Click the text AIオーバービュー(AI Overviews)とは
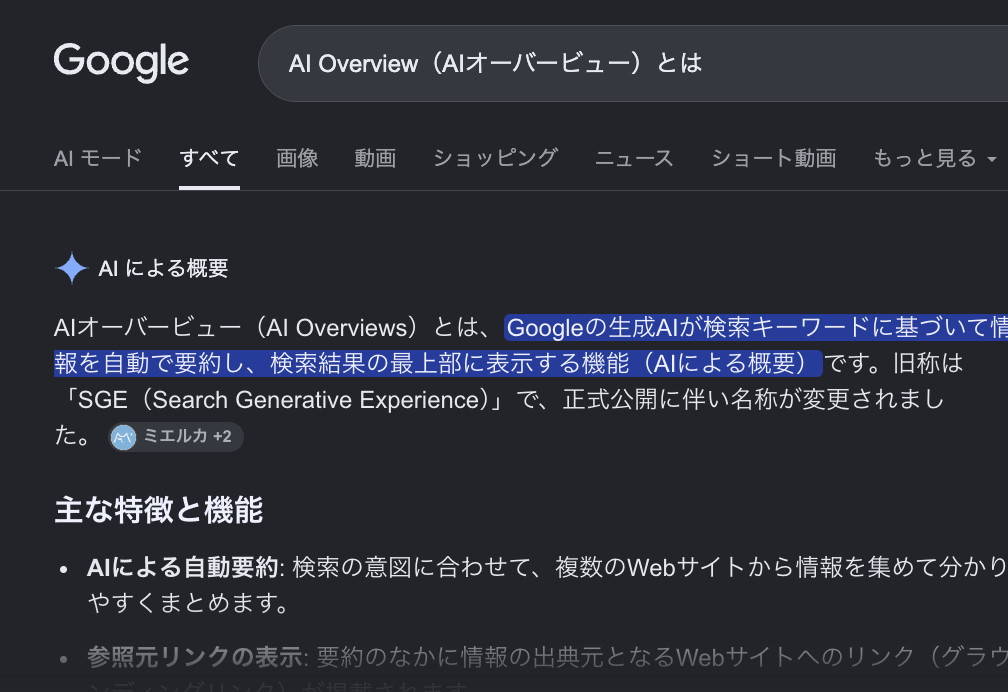 pyautogui.click(x=269, y=328)
